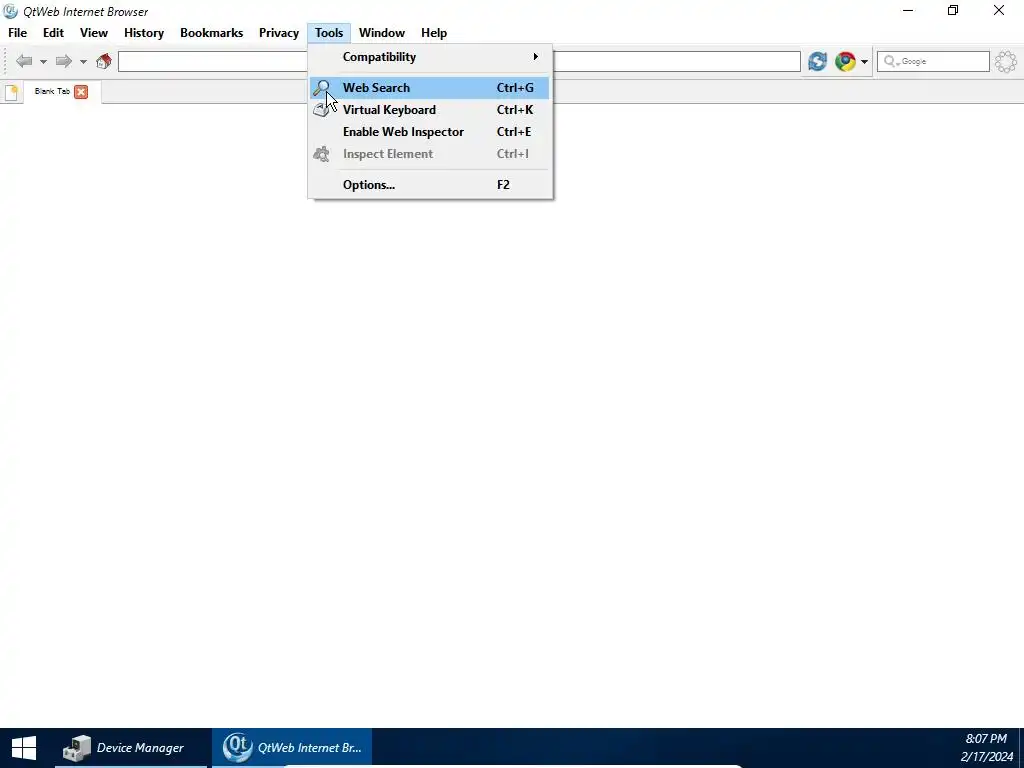
Task: Click the new tab page icon
Action: tap(11, 92)
